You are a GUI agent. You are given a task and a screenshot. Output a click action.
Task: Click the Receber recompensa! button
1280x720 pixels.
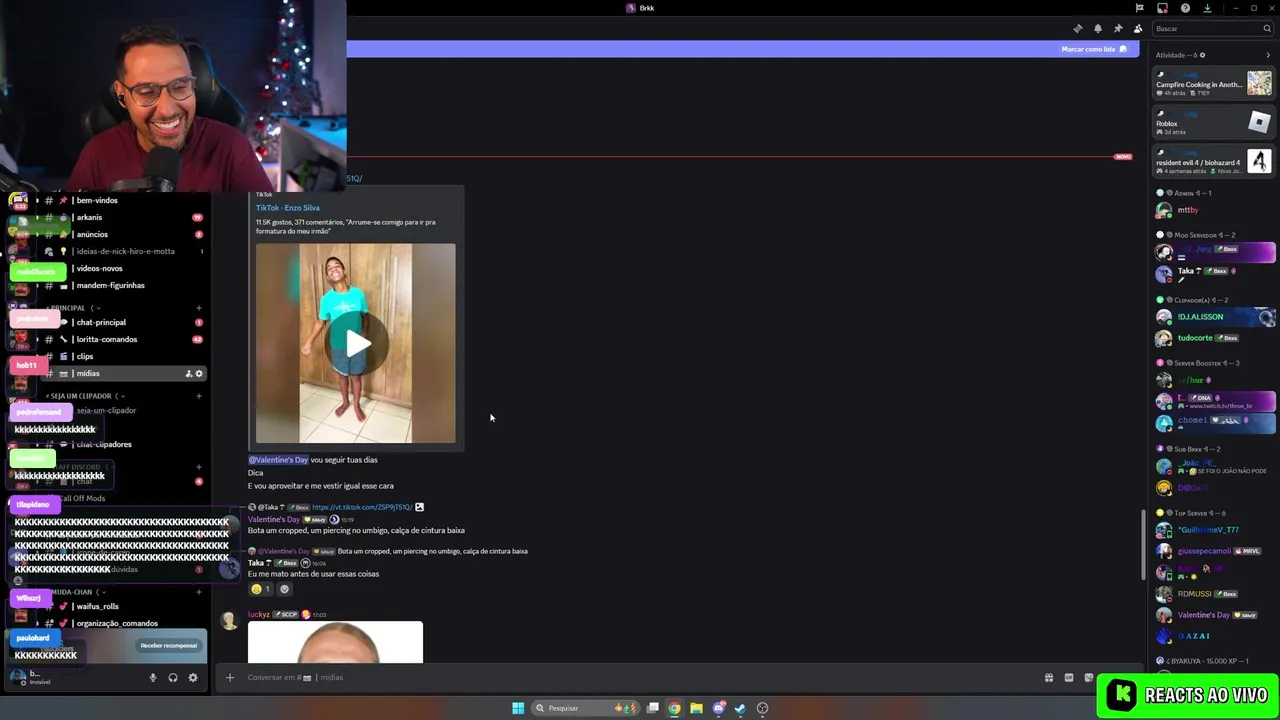point(169,645)
